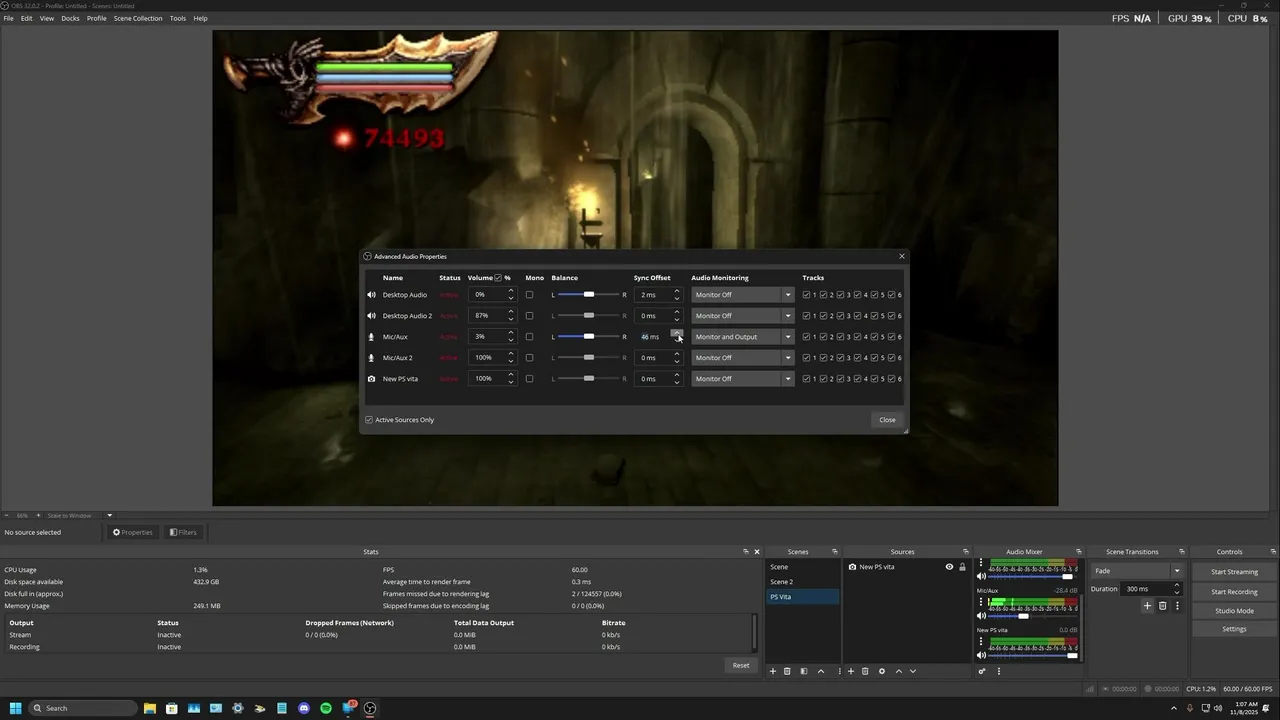Image resolution: width=1280 pixels, height=720 pixels.
Task: Toggle Mono checkbox for Mic/Aux
Action: click(x=529, y=337)
